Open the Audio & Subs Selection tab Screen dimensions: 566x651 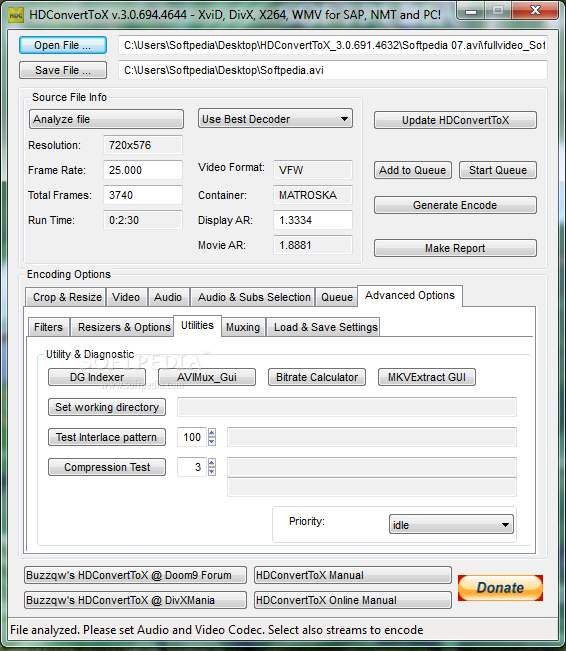252,297
